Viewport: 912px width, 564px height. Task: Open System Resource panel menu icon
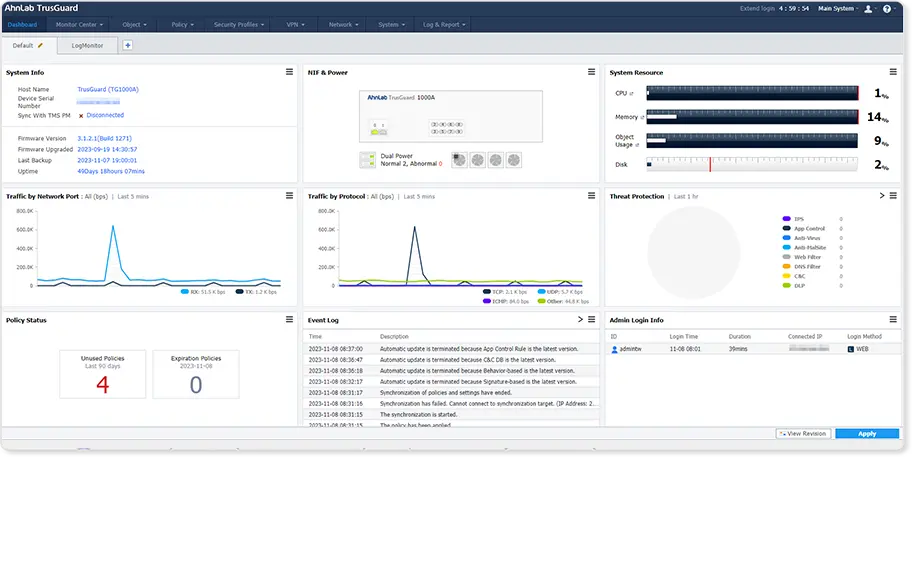pyautogui.click(x=893, y=72)
